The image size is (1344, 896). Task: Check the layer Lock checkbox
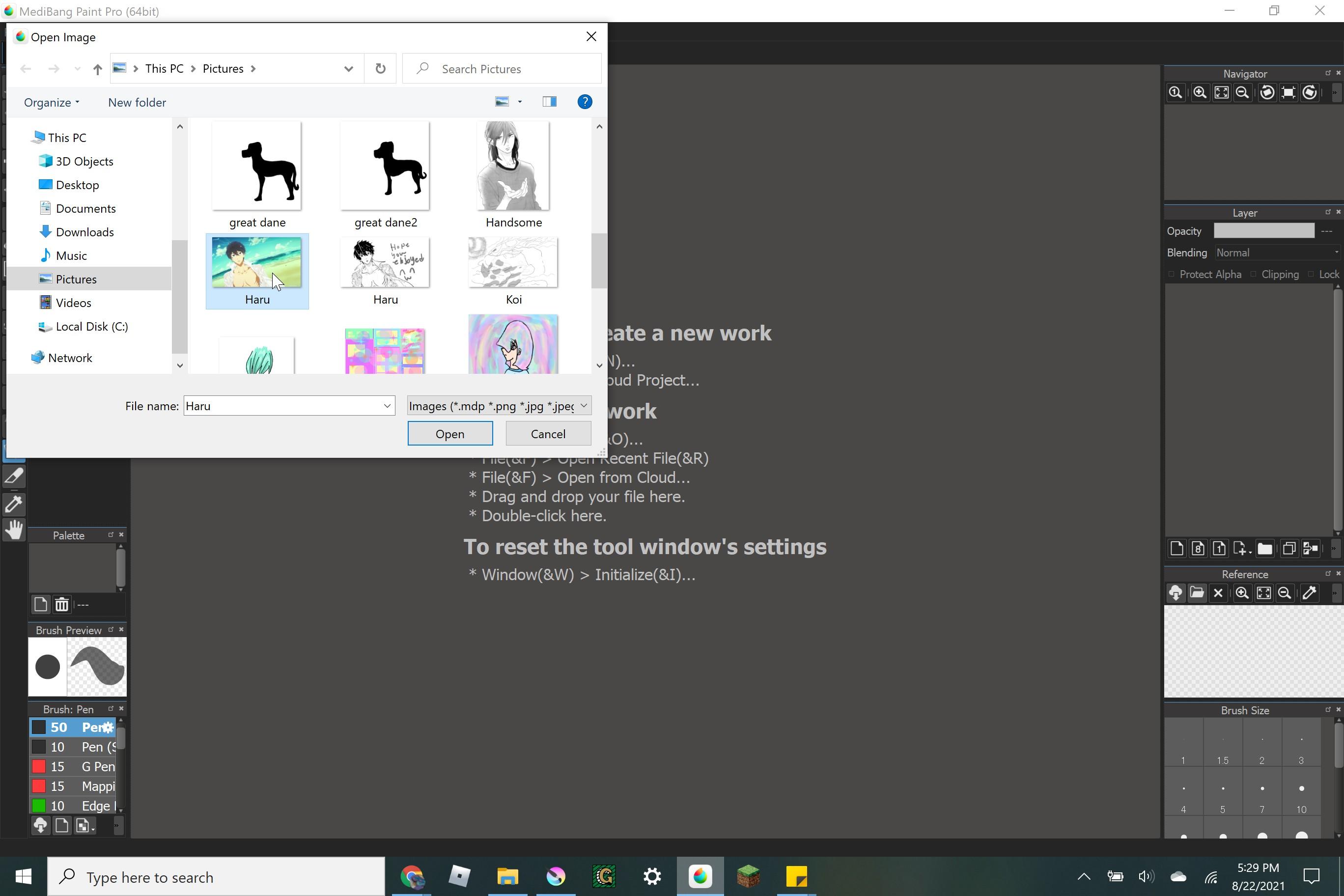1312,274
